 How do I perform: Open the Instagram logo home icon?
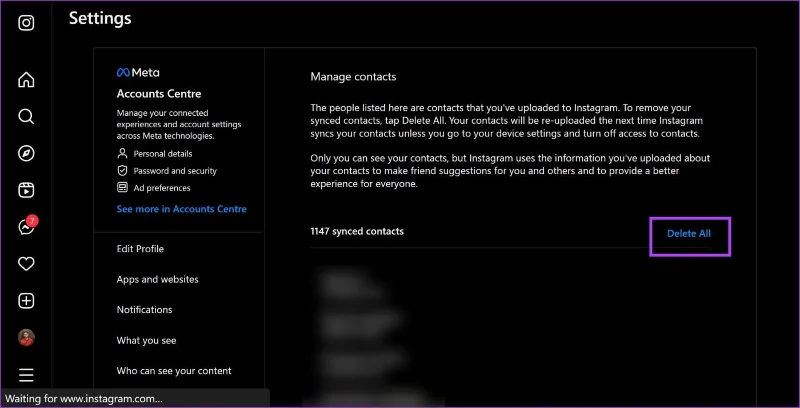pos(26,23)
